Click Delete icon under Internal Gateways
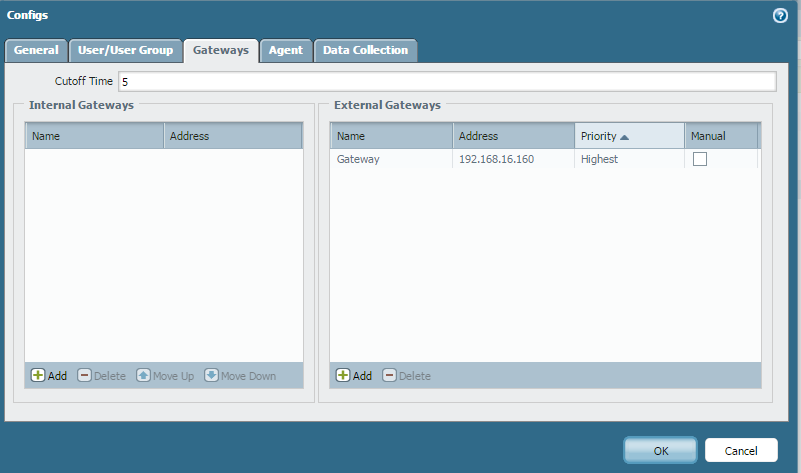 [x=85, y=376]
